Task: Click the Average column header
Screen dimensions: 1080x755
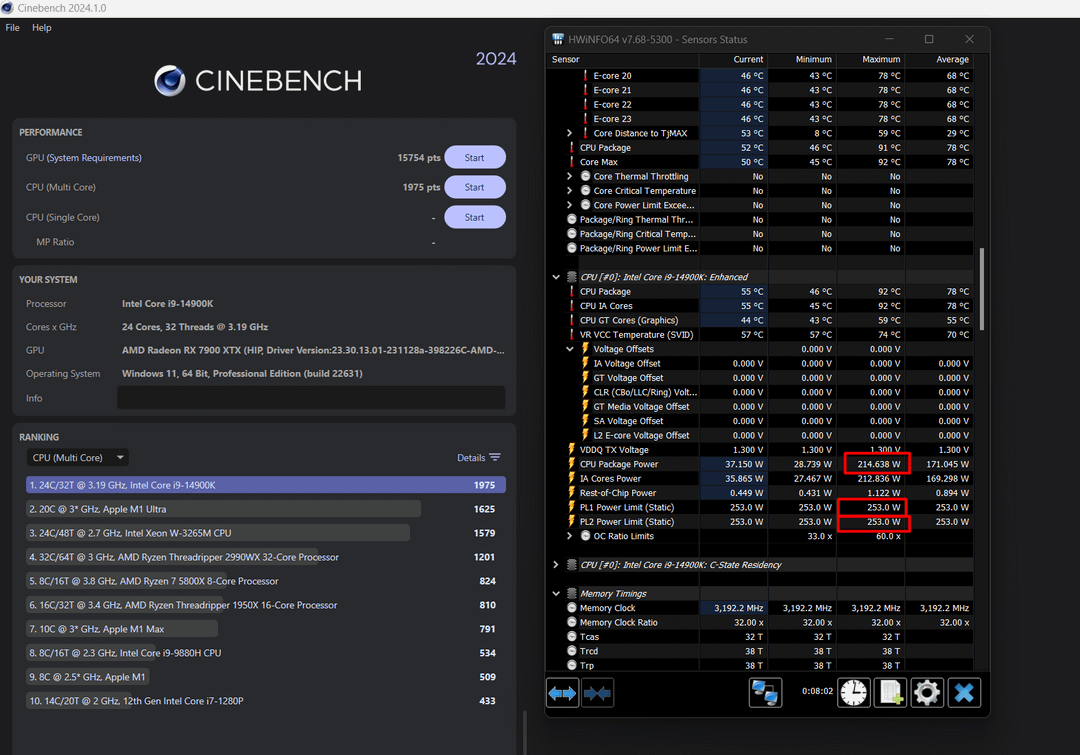Action: pyautogui.click(x=939, y=59)
